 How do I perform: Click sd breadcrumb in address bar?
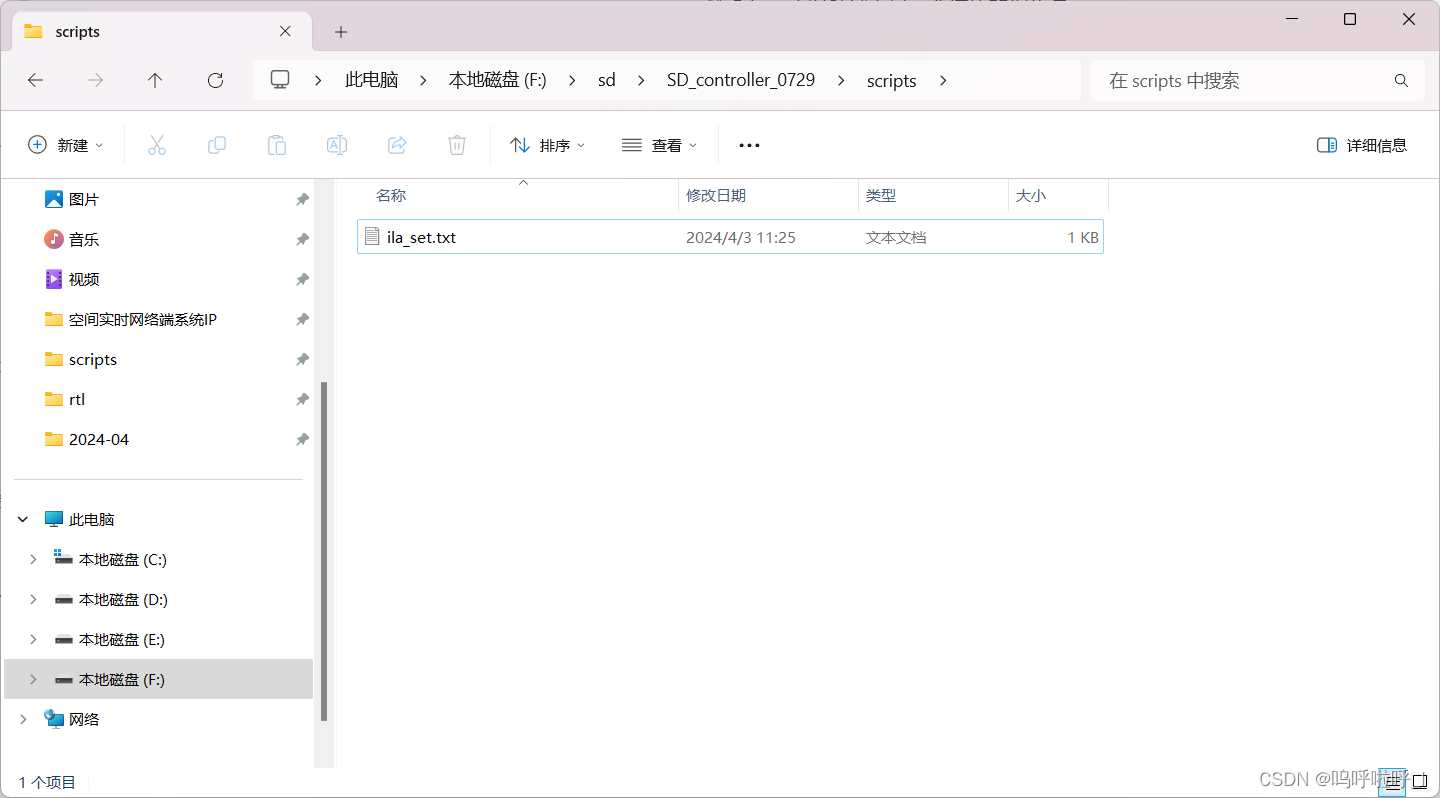tap(607, 80)
